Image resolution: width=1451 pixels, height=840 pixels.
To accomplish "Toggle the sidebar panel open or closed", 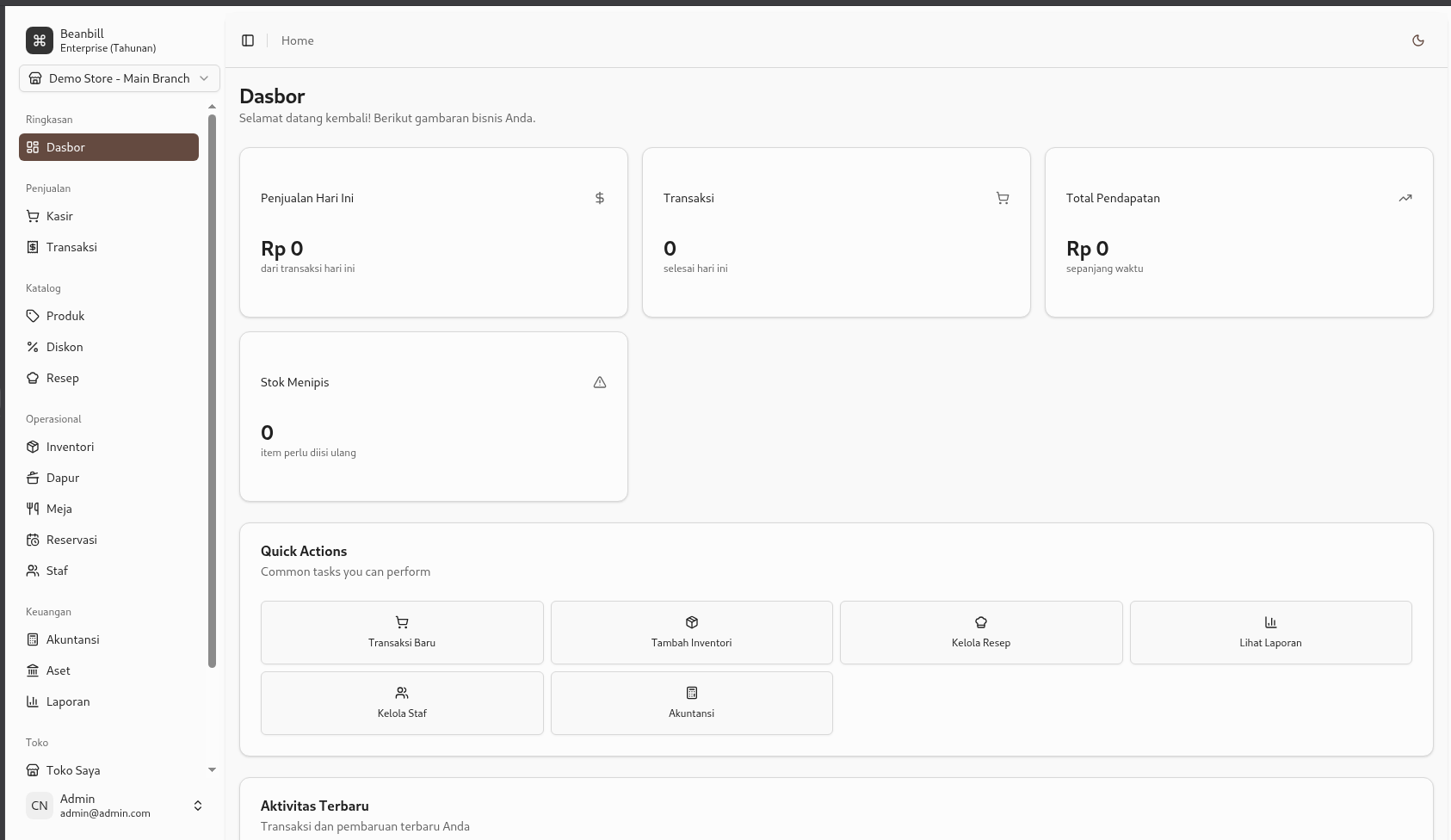I will [248, 40].
